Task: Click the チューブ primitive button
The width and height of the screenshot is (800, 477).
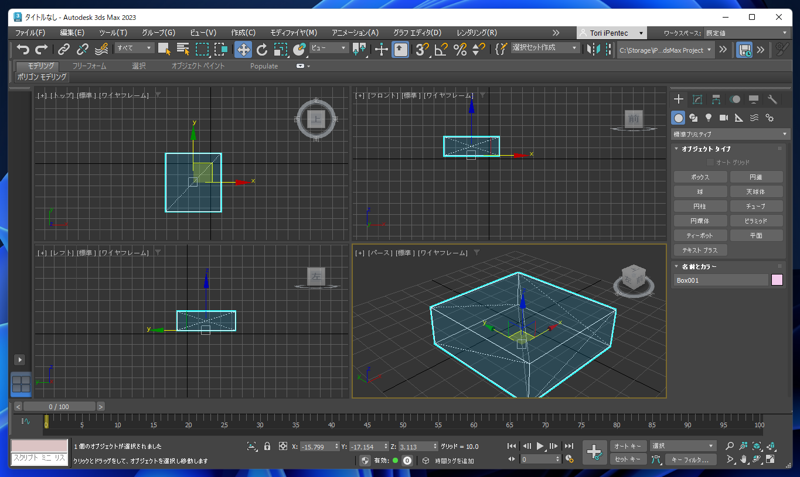Action: pos(756,206)
